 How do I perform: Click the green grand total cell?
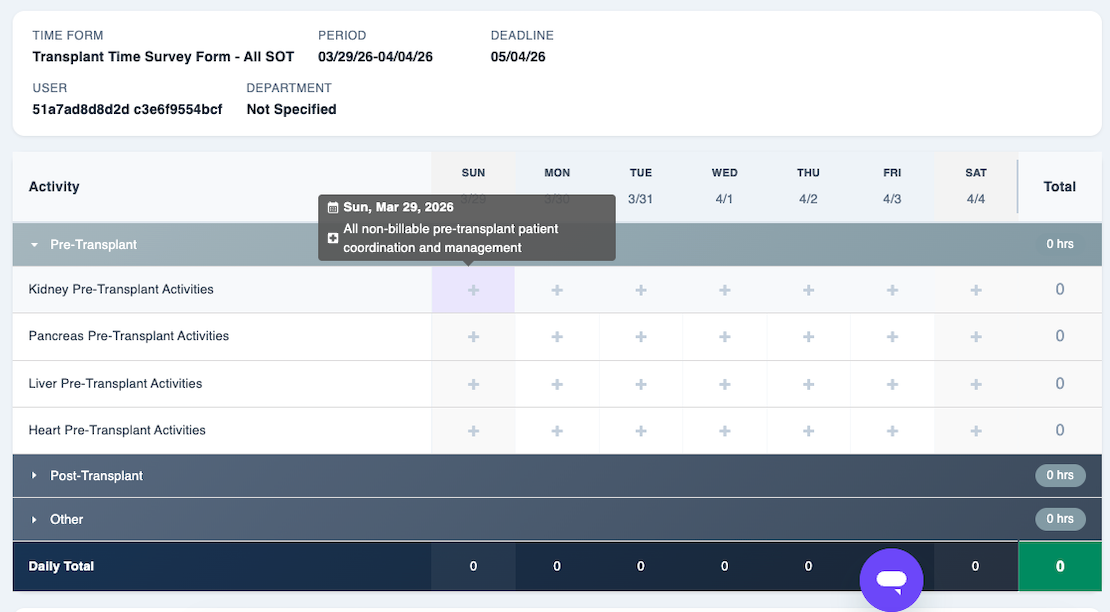click(1060, 566)
